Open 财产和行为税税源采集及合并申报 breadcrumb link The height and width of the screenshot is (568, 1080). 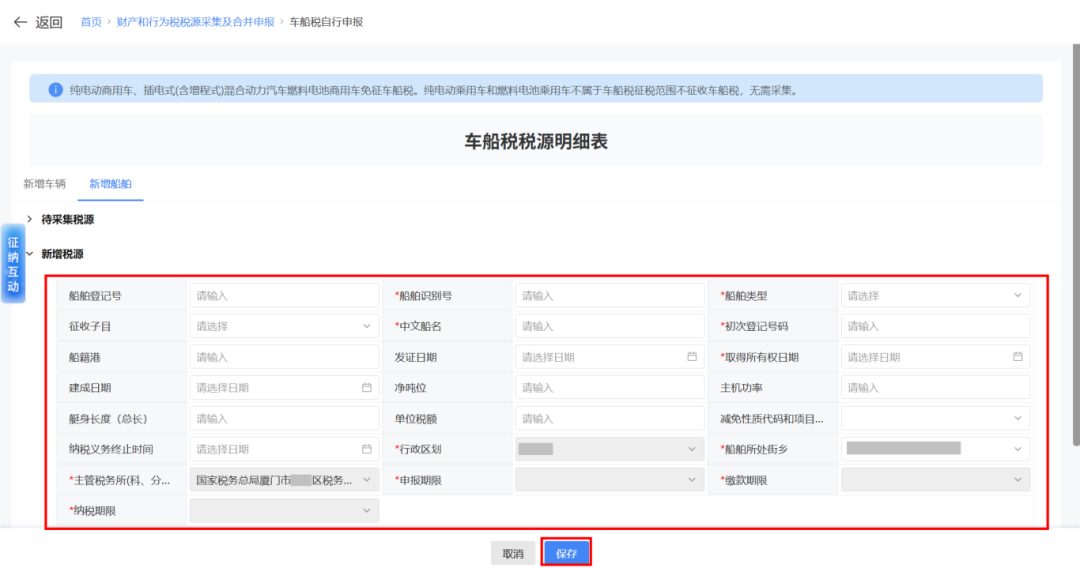pos(196,22)
